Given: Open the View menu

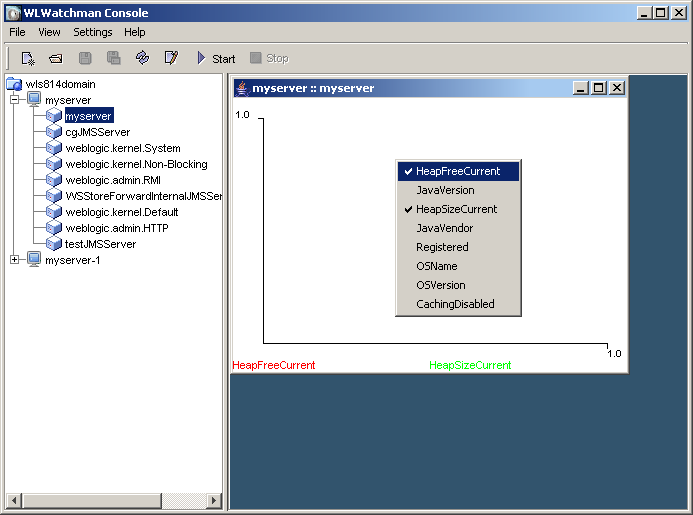Looking at the screenshot, I should (49, 32).
